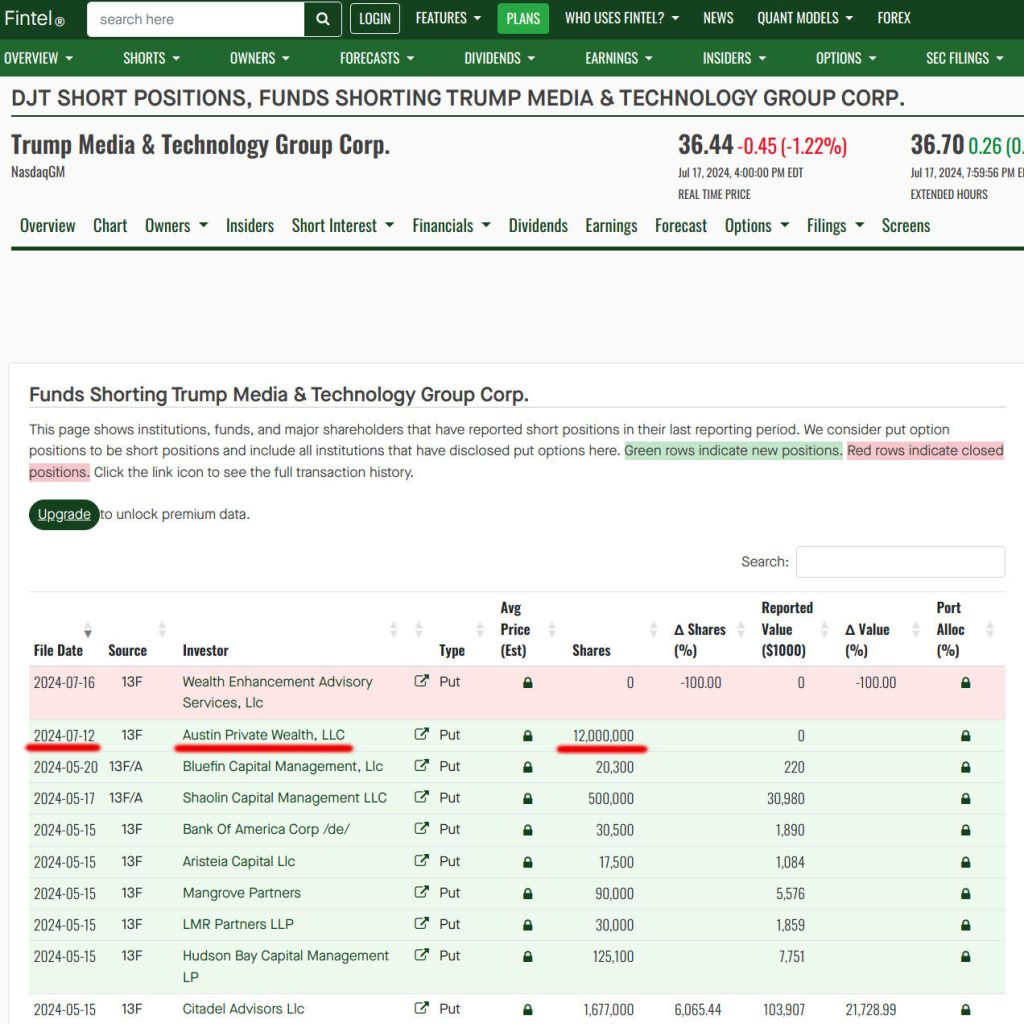Click lock icon in Avg Price for Bluefin Capital
Viewport: 1024px width, 1024px height.
coord(528,767)
